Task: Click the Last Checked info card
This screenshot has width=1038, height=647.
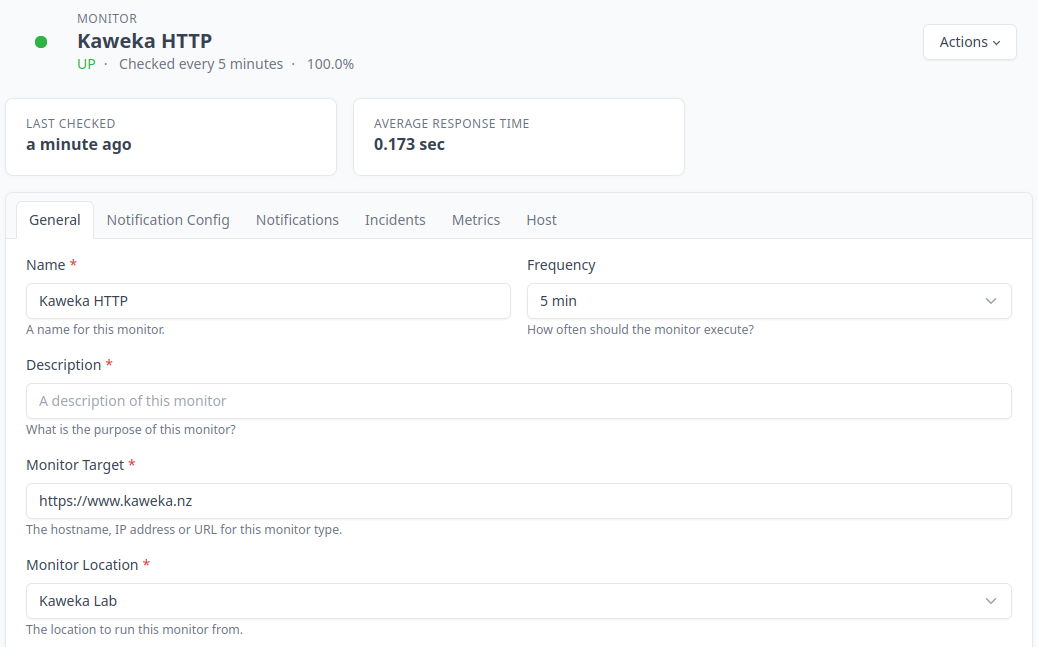Action: 171,137
